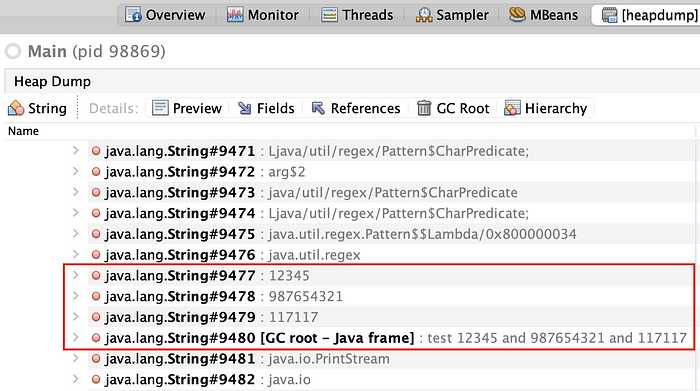
Task: Click the Monitor chart icon
Action: click(234, 15)
